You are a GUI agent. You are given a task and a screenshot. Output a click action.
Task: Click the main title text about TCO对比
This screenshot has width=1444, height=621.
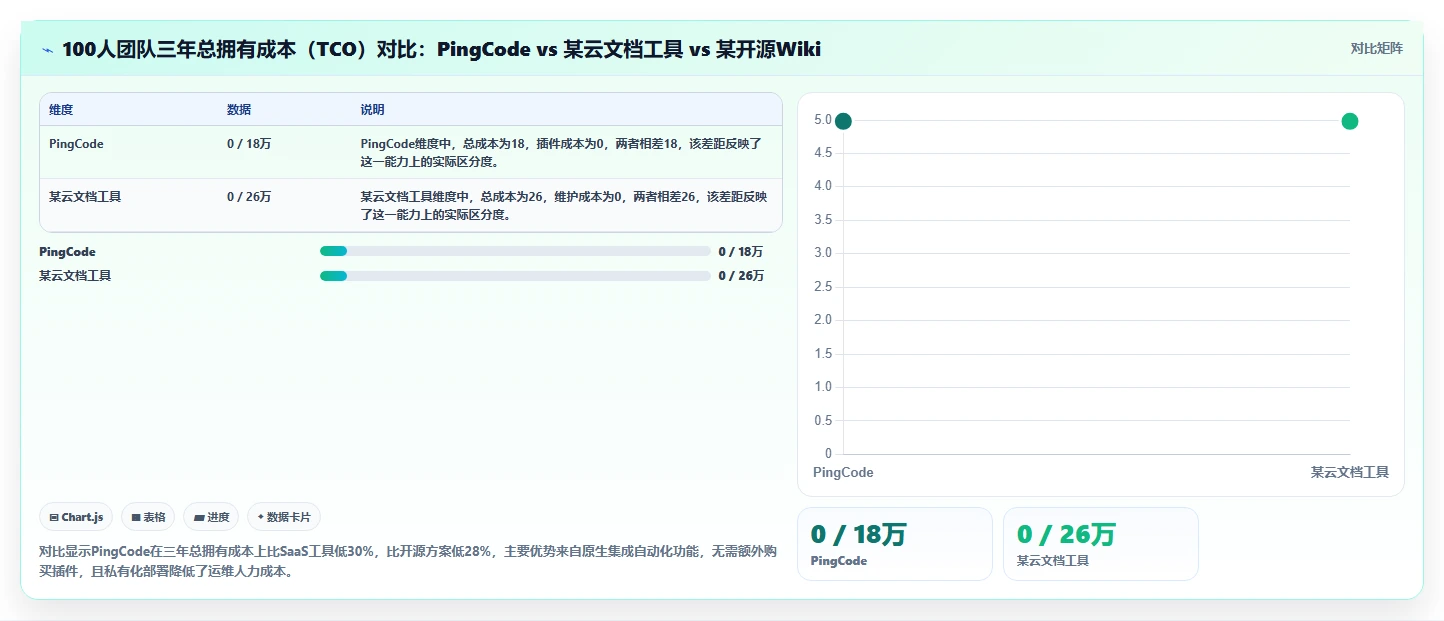tap(441, 49)
